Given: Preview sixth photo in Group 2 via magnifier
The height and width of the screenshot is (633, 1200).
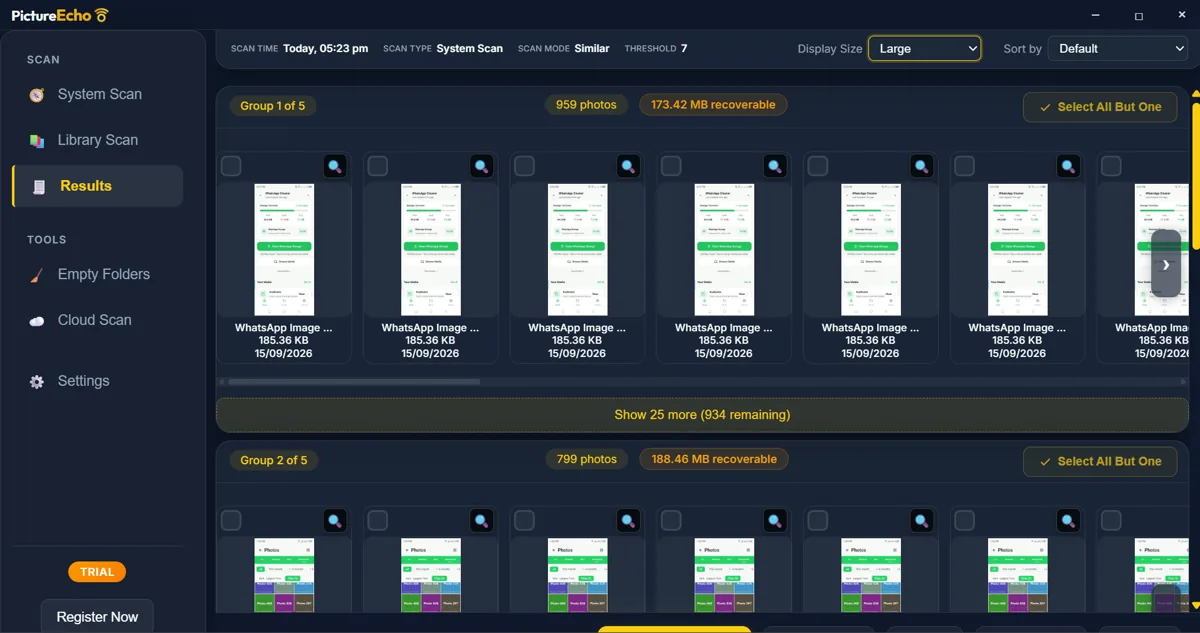Looking at the screenshot, I should pos(1069,520).
